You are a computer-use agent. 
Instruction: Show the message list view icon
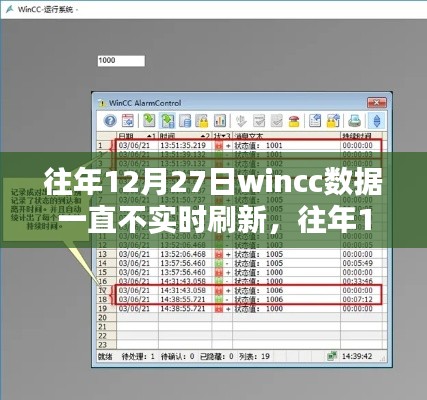149,121
